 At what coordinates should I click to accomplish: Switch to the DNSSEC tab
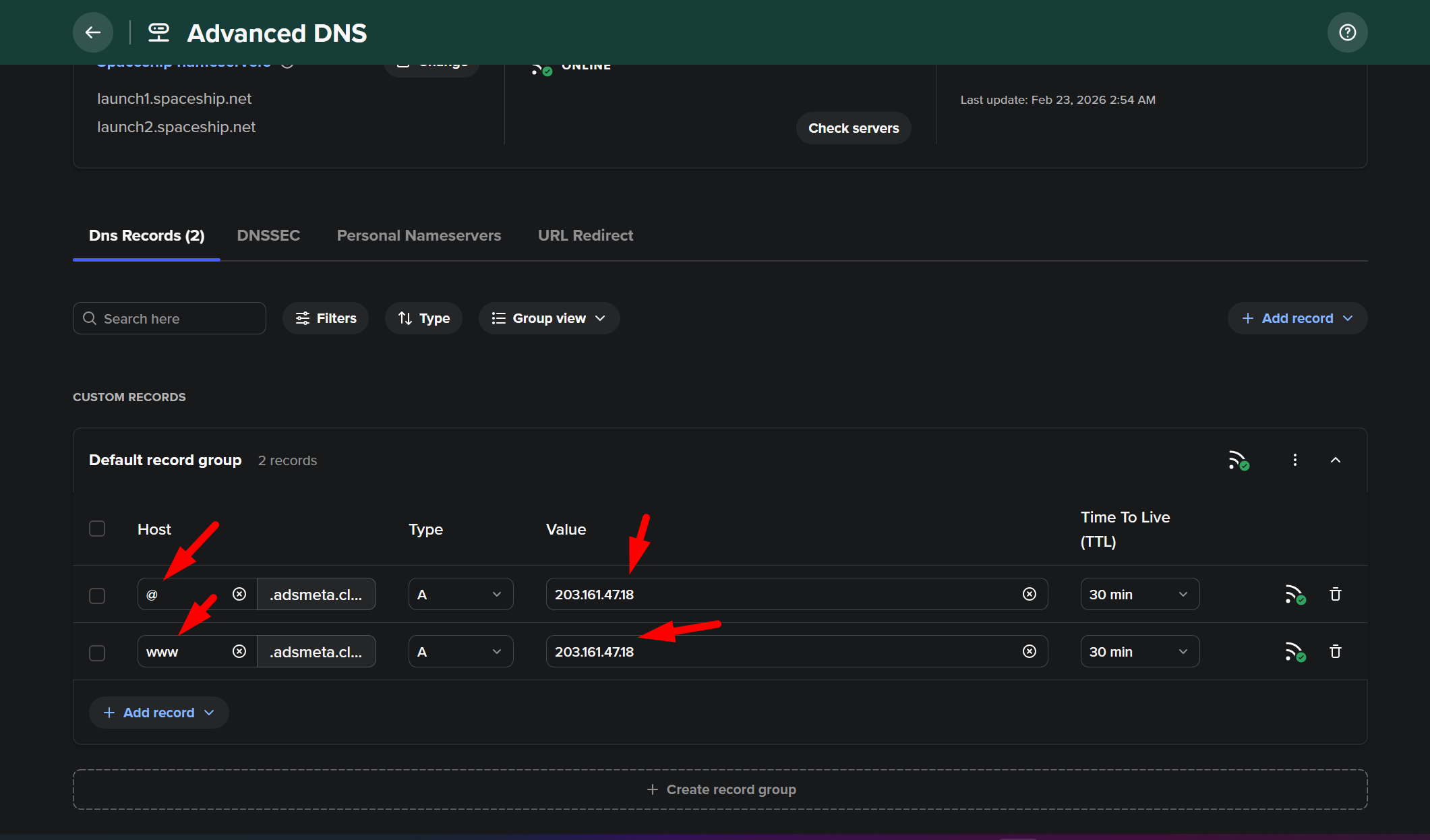pos(268,235)
